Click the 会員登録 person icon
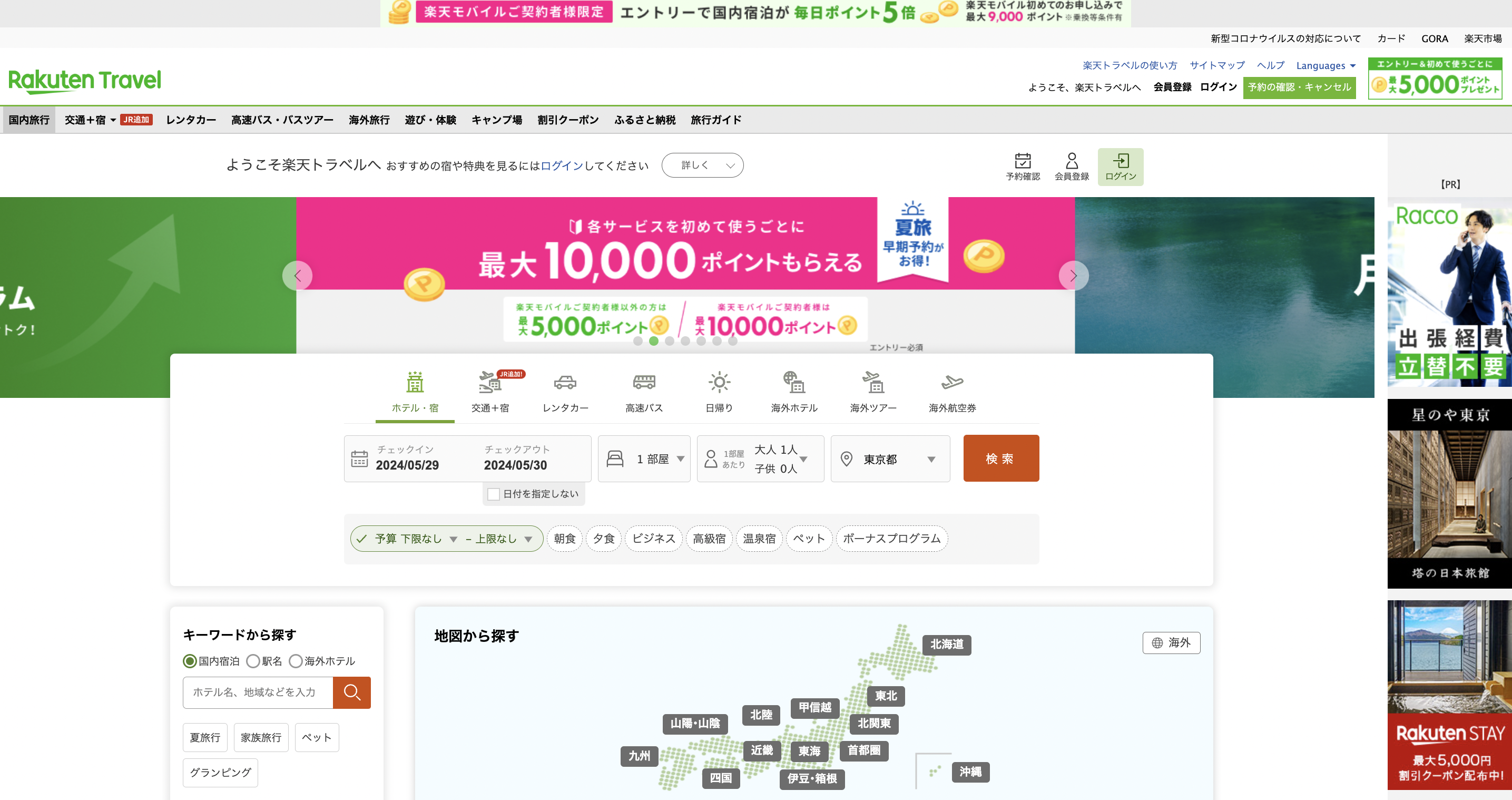 click(x=1071, y=161)
